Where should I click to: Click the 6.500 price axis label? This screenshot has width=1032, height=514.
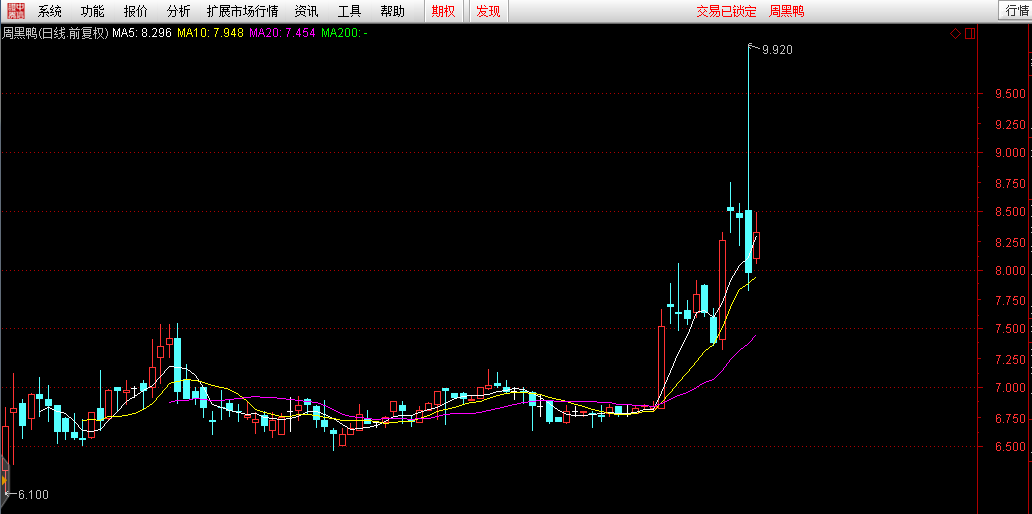click(1010, 447)
